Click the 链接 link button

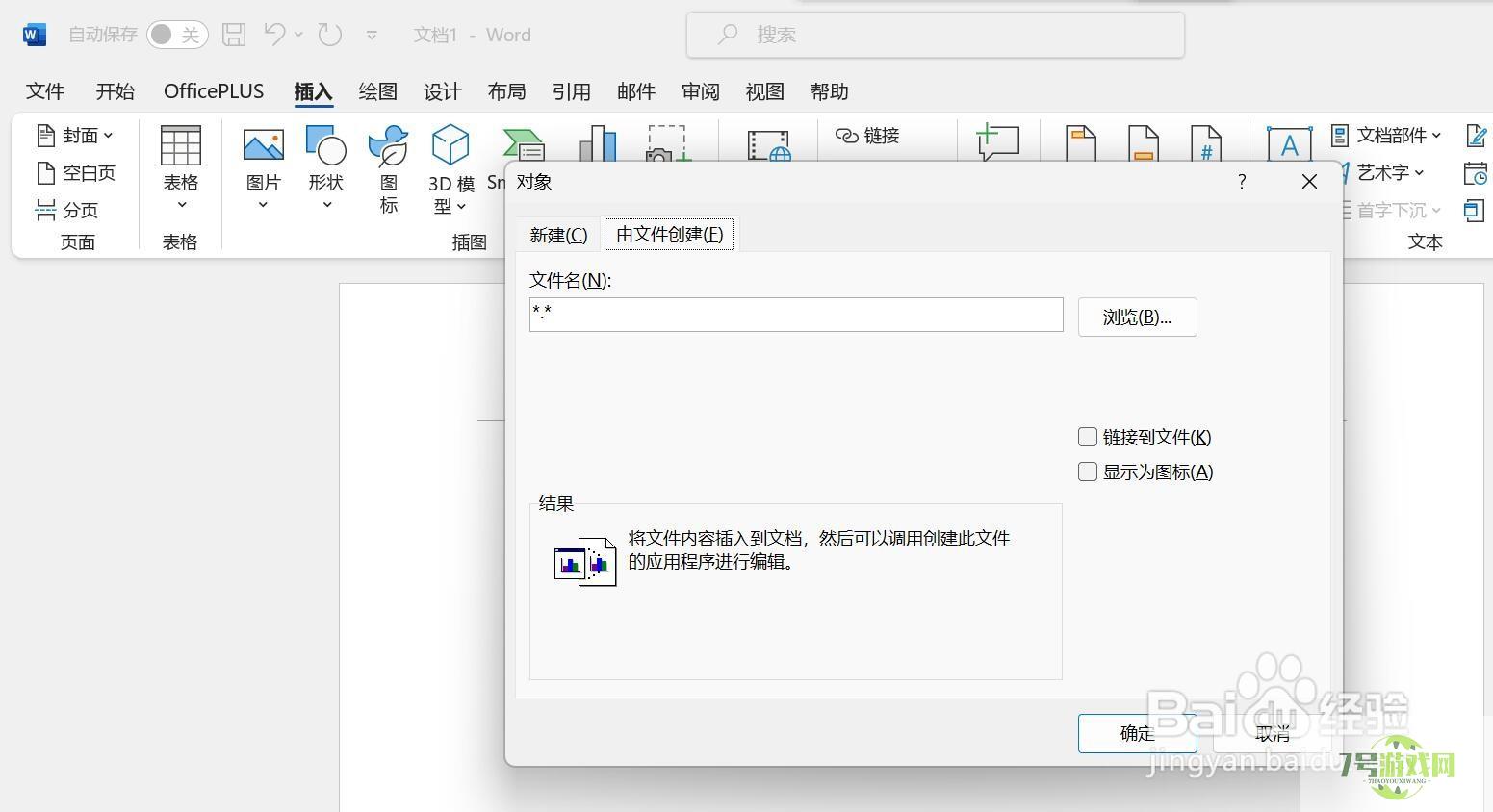point(867,136)
